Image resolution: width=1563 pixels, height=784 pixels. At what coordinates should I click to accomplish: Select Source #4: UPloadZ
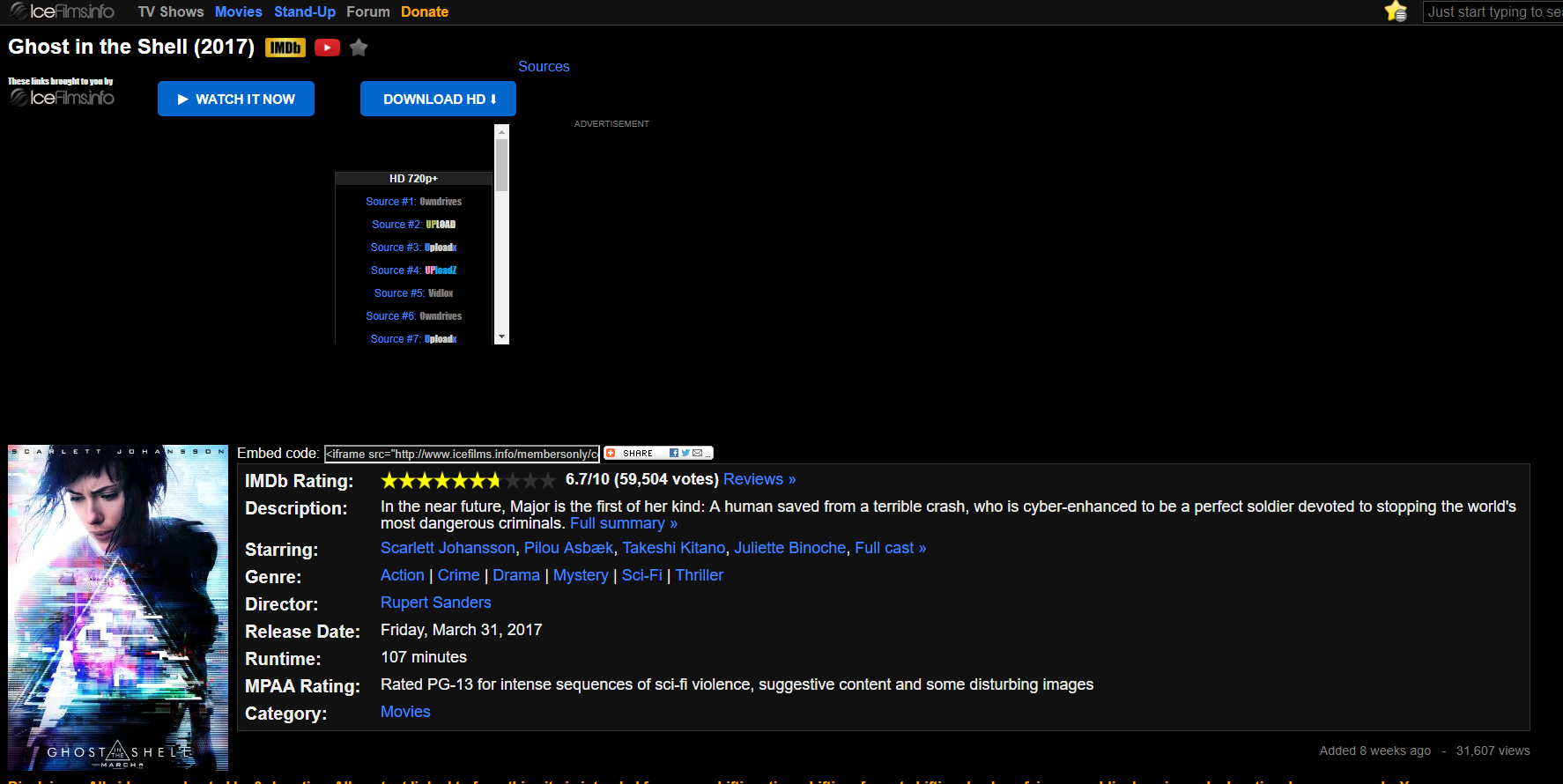coord(414,270)
